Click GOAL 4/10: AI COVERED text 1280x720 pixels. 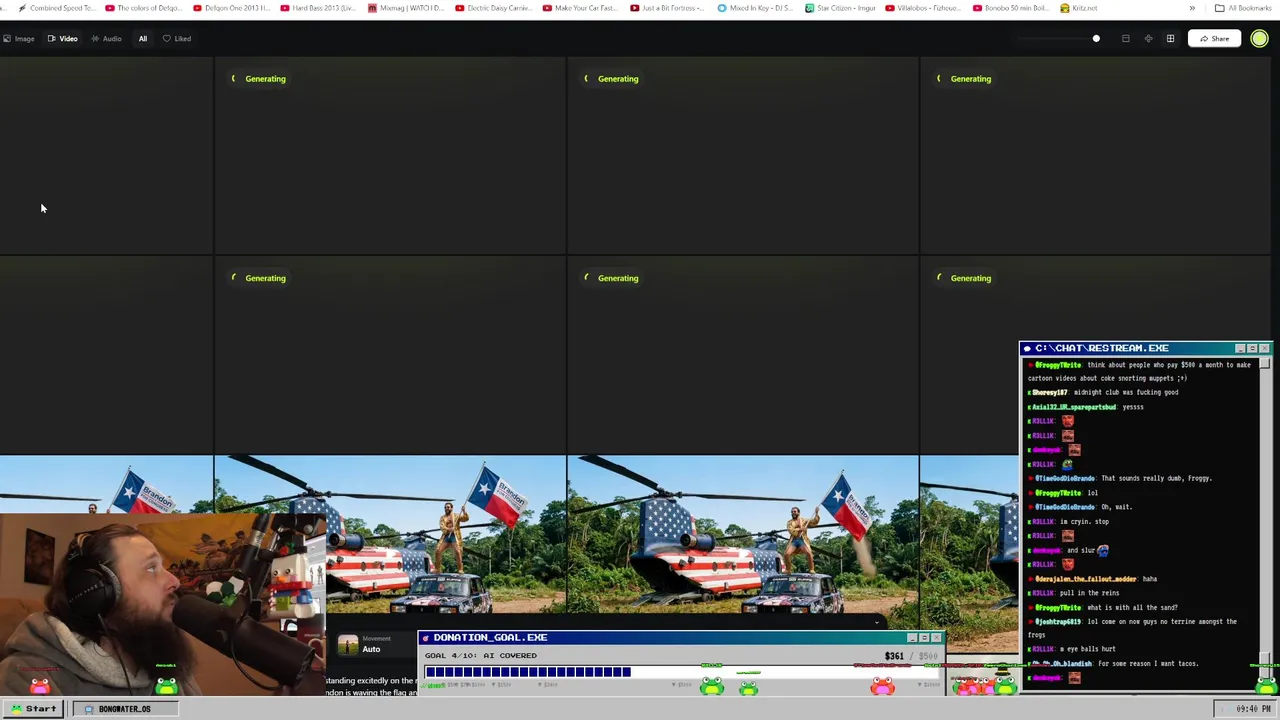coord(480,656)
